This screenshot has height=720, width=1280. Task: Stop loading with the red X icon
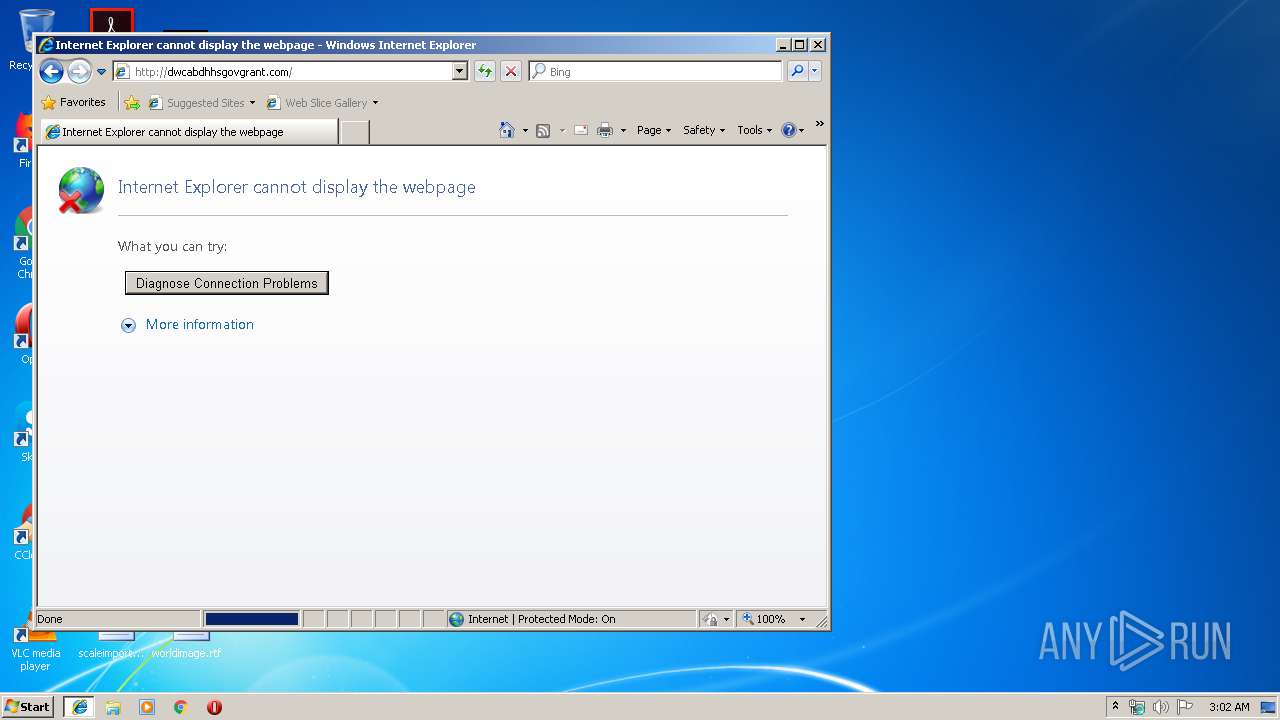[511, 71]
